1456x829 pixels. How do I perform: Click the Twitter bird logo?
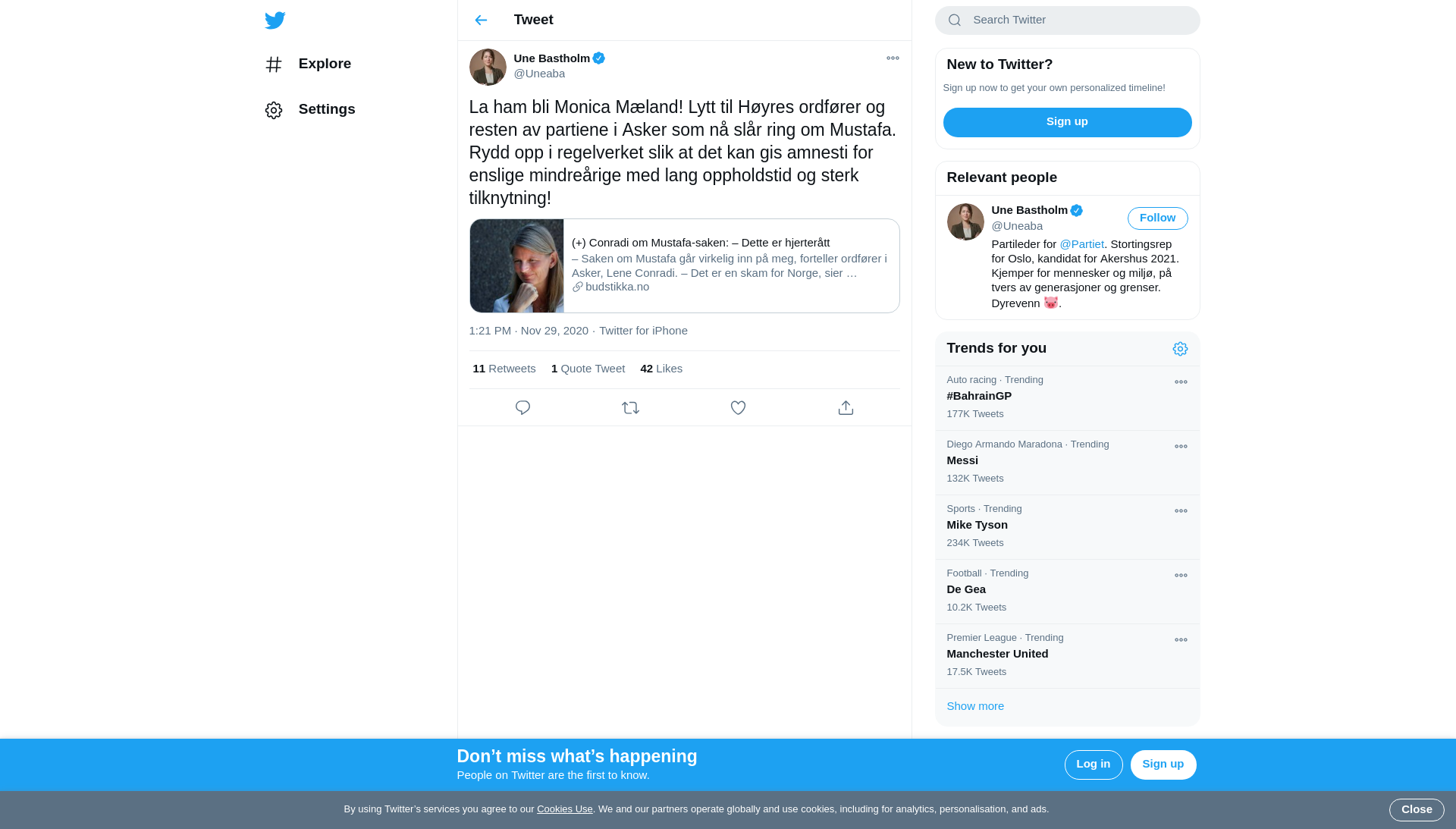tap(275, 20)
